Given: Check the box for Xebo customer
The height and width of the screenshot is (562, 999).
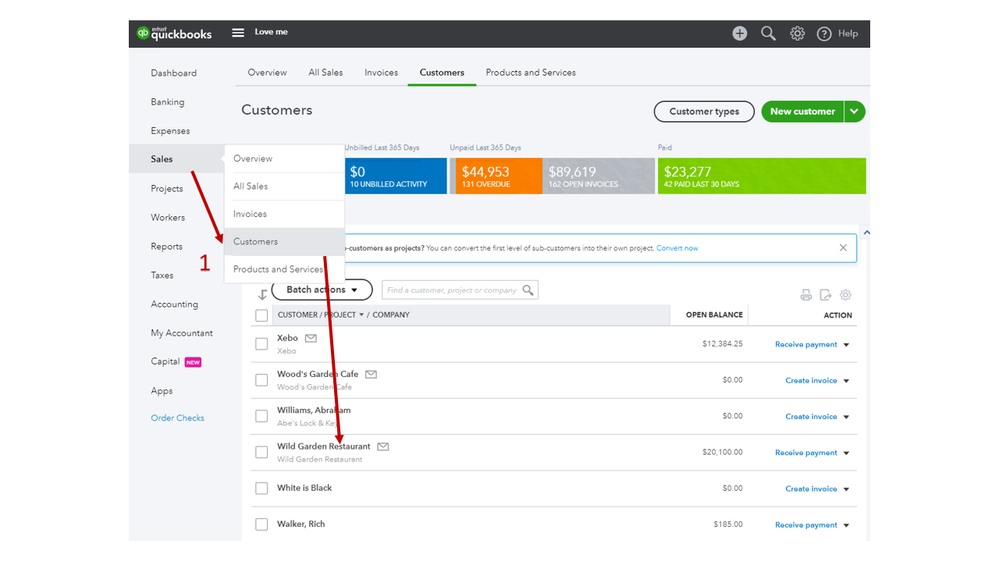Looking at the screenshot, I should (x=261, y=344).
